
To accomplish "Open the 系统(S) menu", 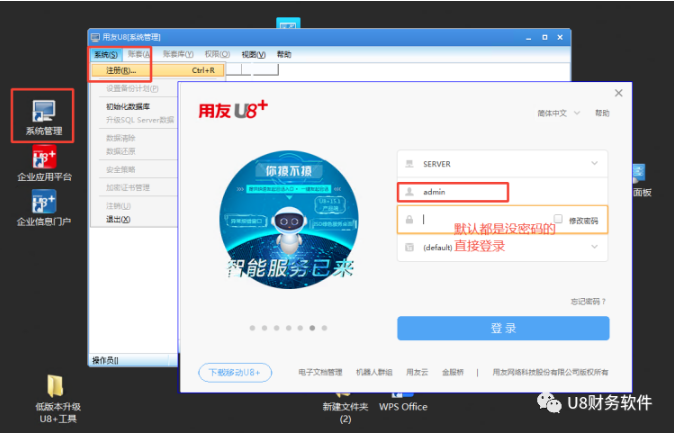I will [106, 55].
